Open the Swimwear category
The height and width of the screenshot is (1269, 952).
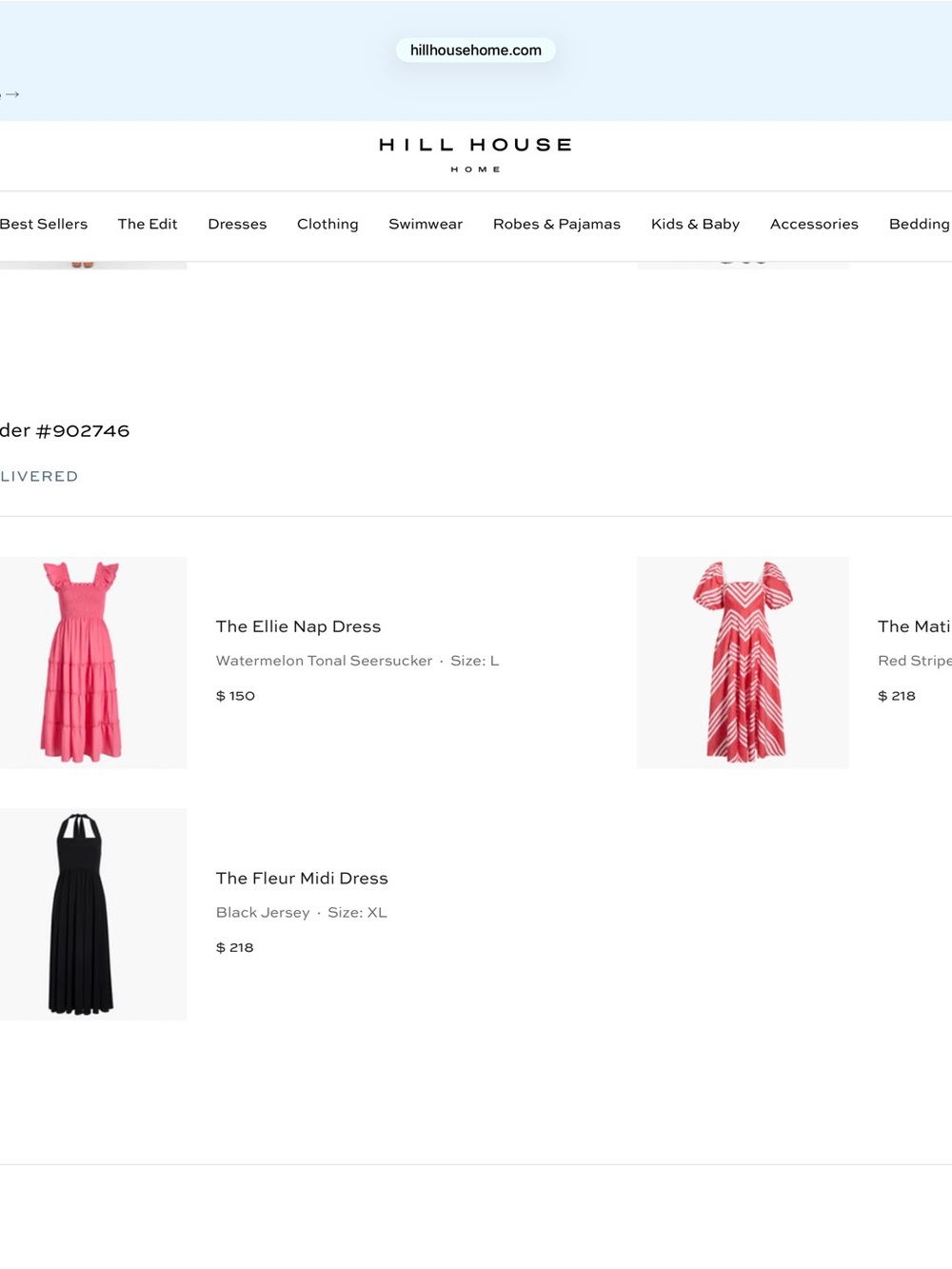426,224
